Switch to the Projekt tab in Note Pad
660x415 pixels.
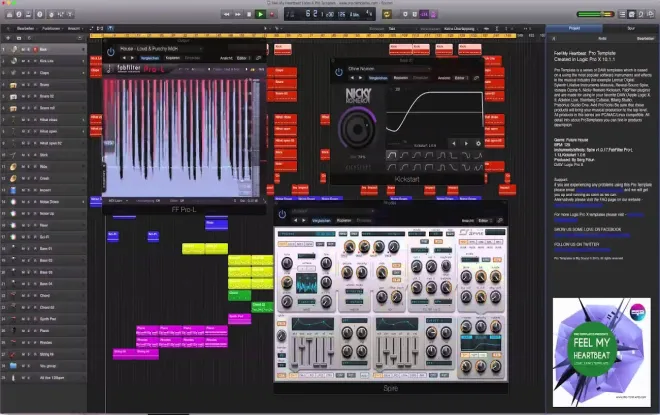[x=574, y=28]
